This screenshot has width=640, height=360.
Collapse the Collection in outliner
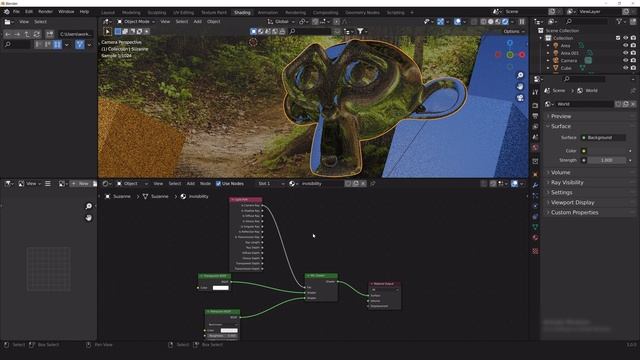pyautogui.click(x=541, y=38)
